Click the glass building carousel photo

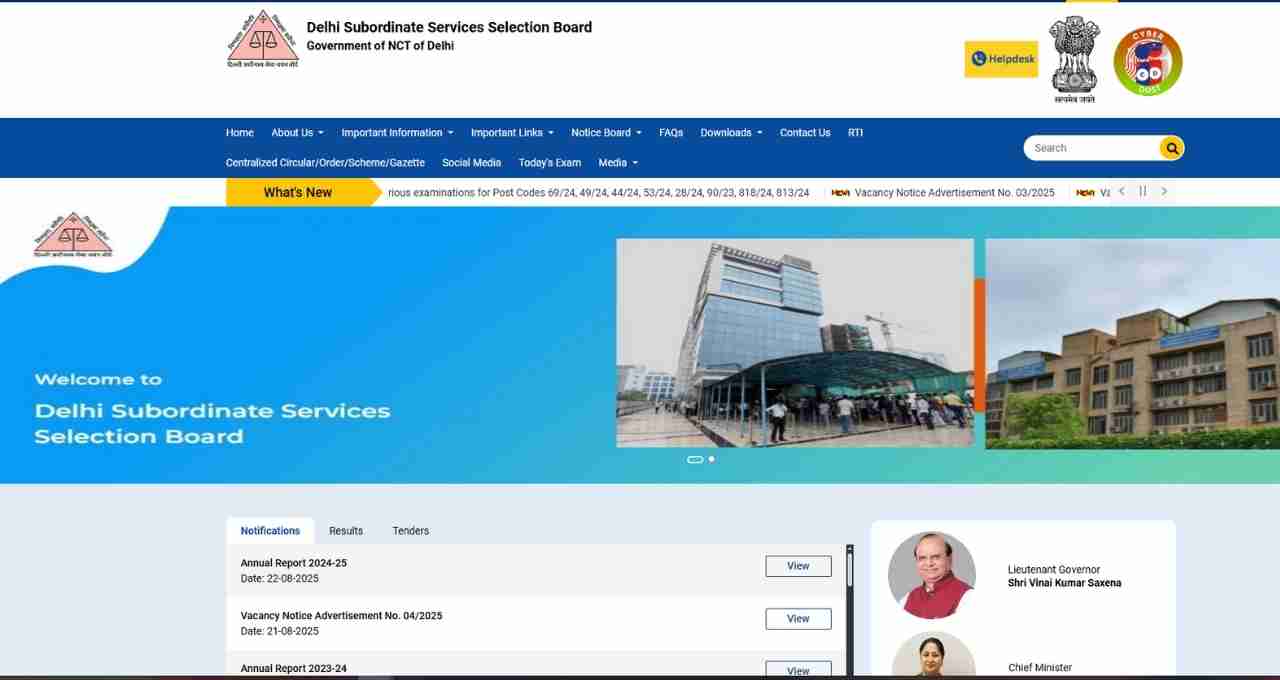795,342
